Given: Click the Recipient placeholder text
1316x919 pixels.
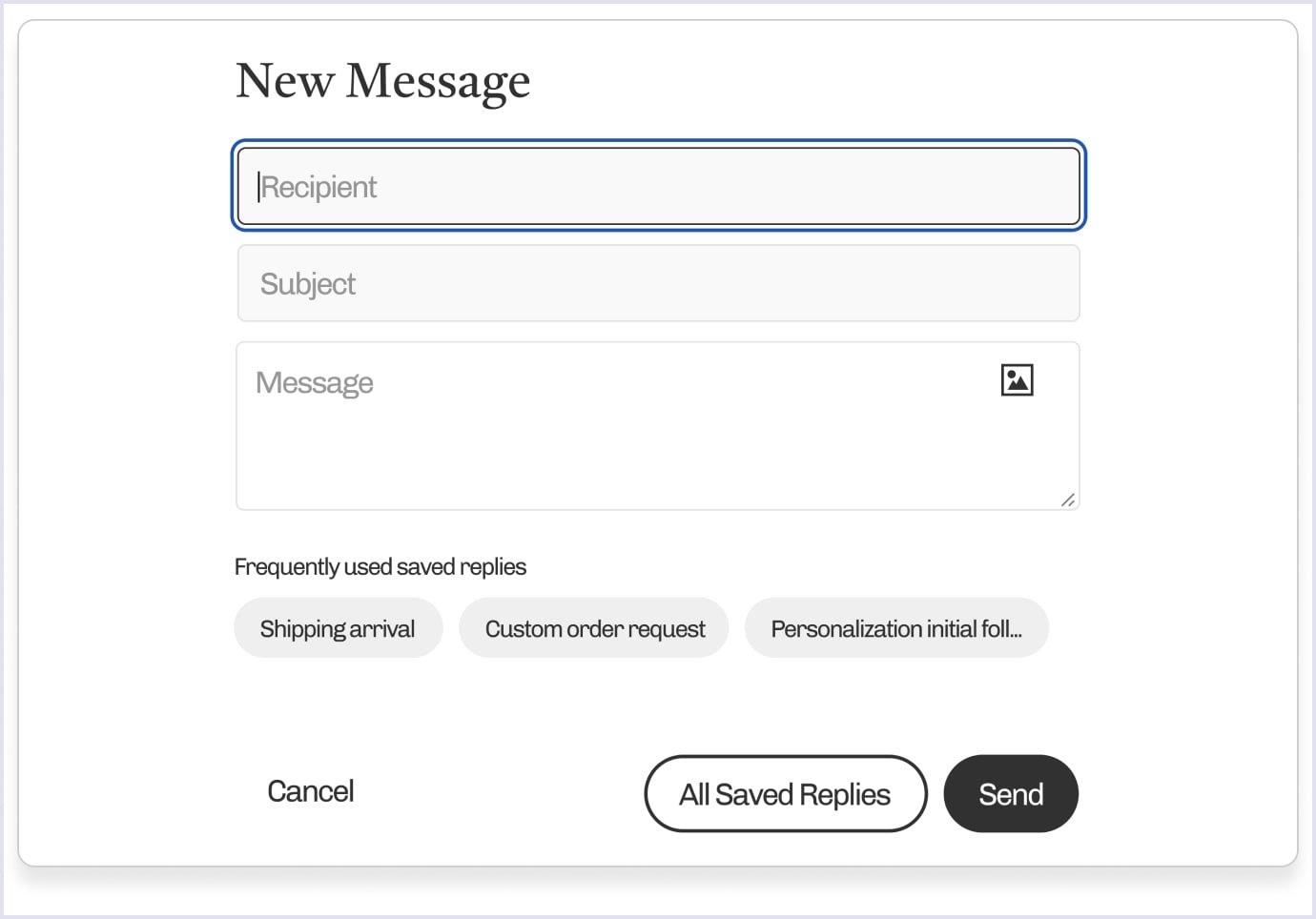Looking at the screenshot, I should pyautogui.click(x=319, y=187).
